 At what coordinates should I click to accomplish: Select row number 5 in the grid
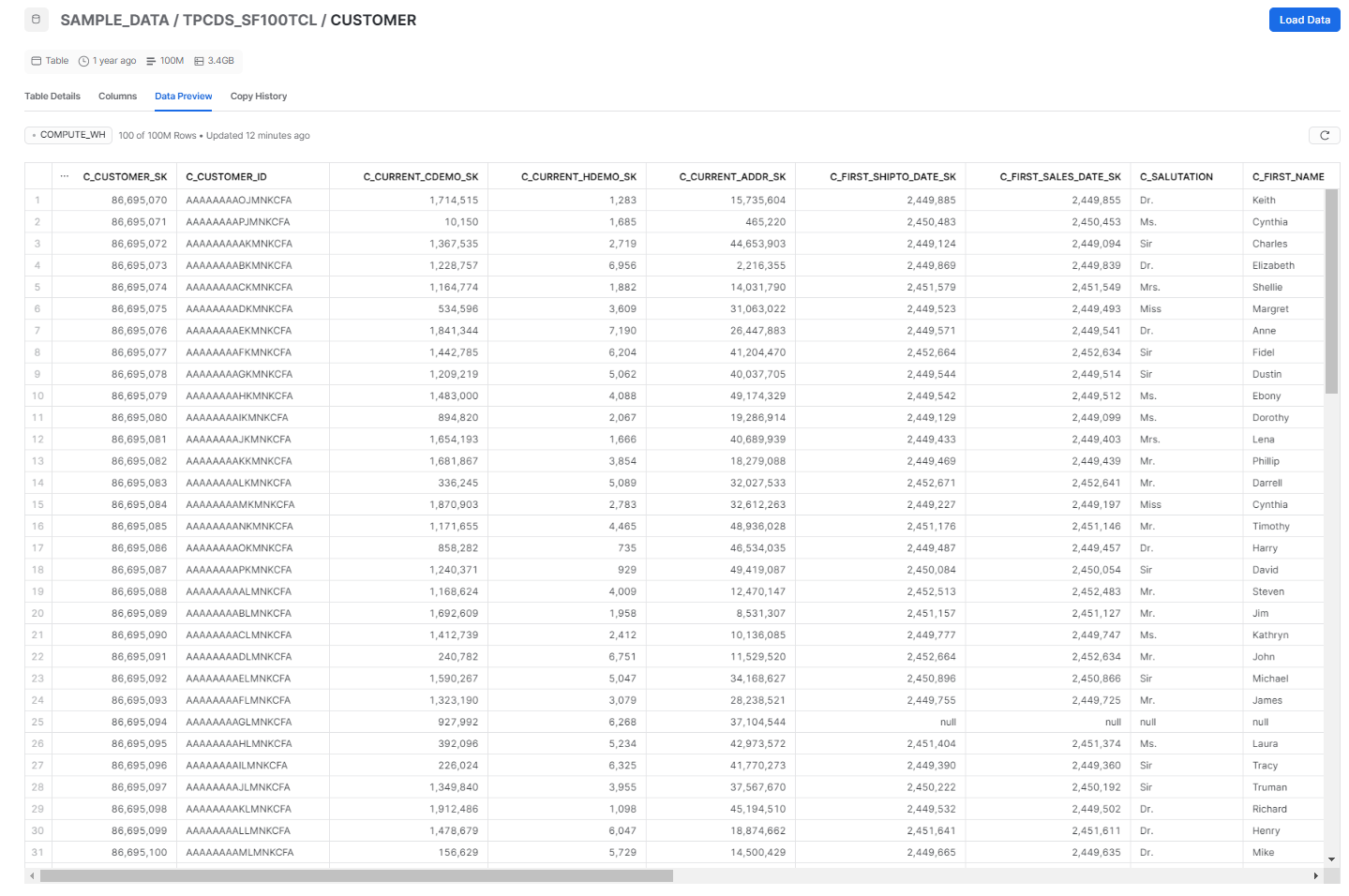click(37, 287)
